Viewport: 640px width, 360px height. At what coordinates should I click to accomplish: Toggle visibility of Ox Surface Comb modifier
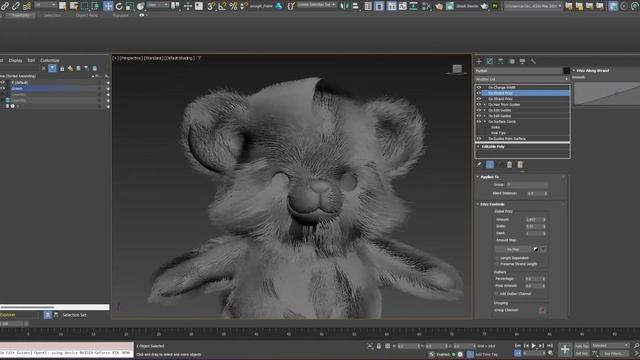click(x=479, y=122)
